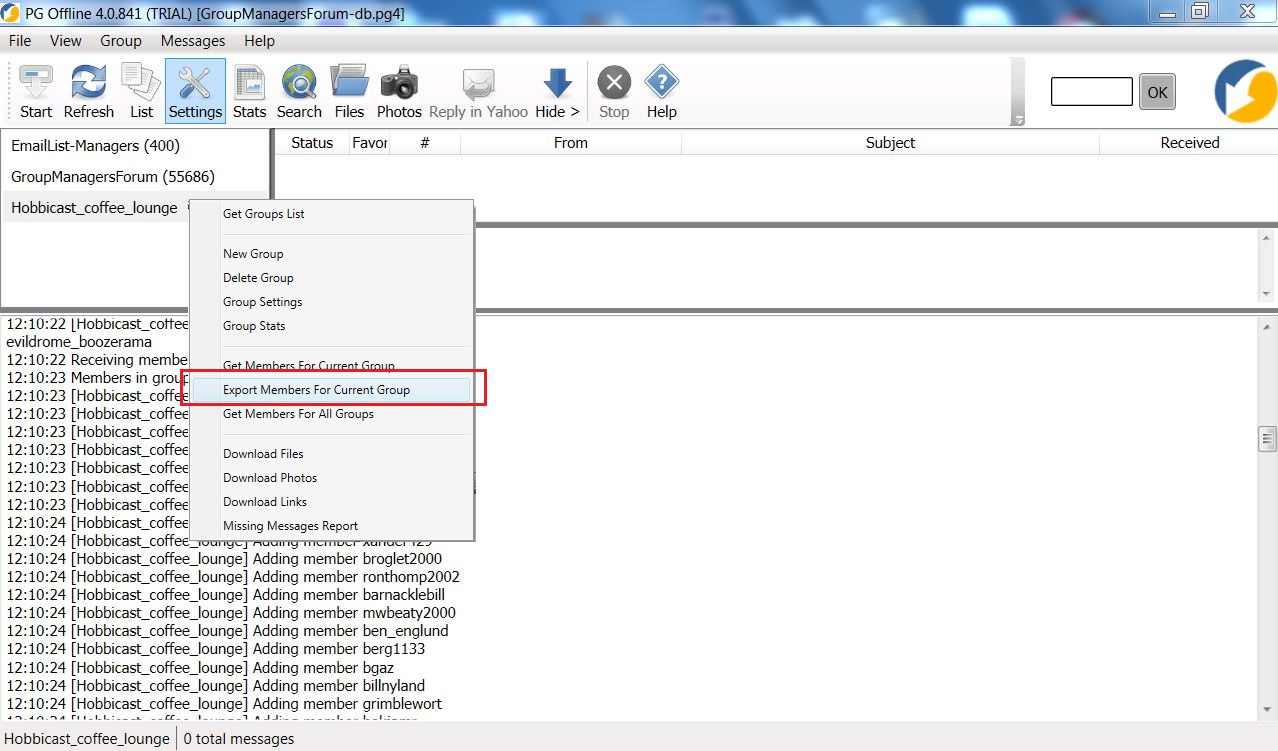Click the OK button
1278x751 pixels.
pyautogui.click(x=1157, y=92)
